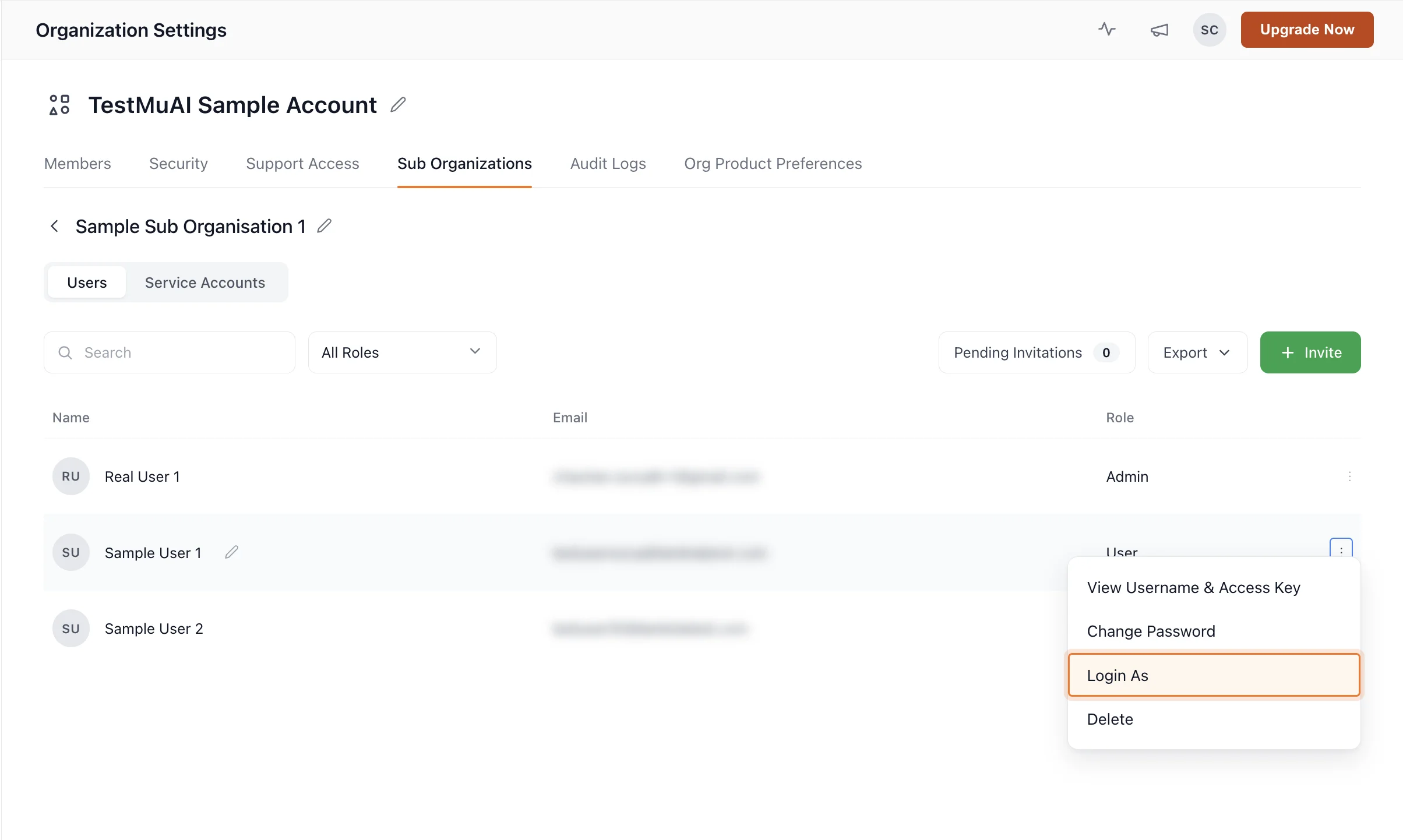Click the Role column header
The height and width of the screenshot is (840, 1403).
1120,418
